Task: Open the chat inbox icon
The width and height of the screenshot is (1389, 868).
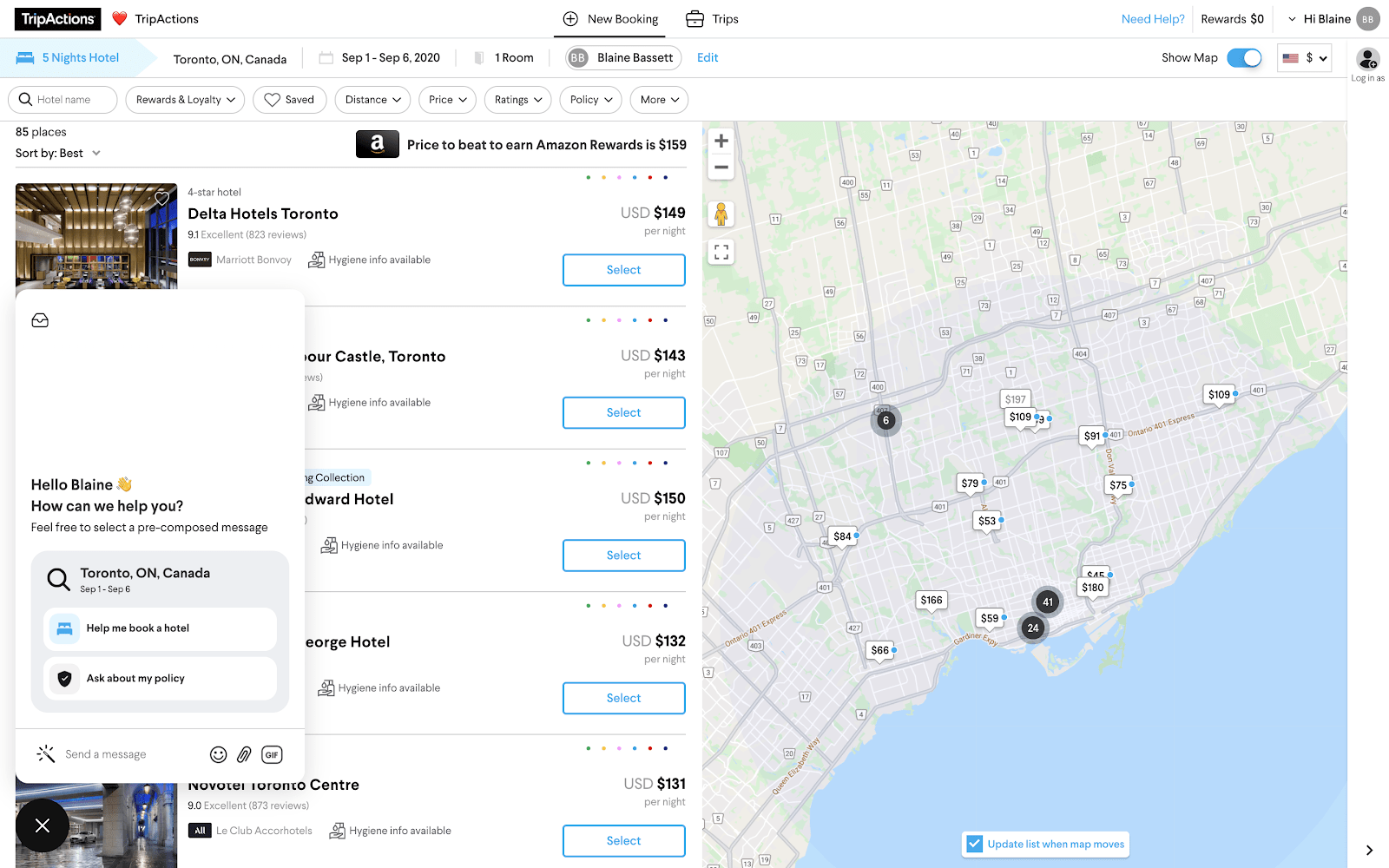Action: pyautogui.click(x=40, y=320)
